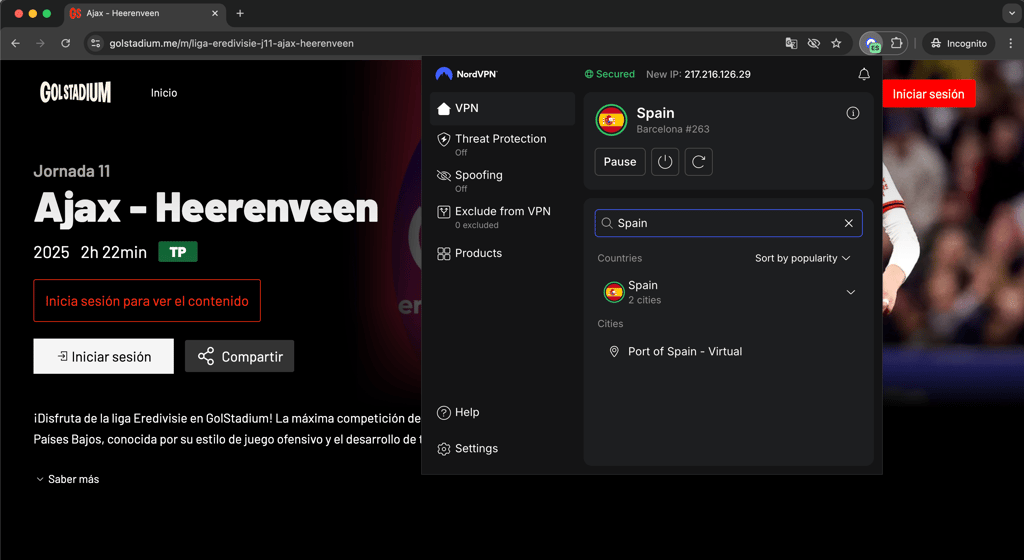Bookmark this page with the star icon
Viewport: 1024px width, 560px height.
click(x=836, y=43)
